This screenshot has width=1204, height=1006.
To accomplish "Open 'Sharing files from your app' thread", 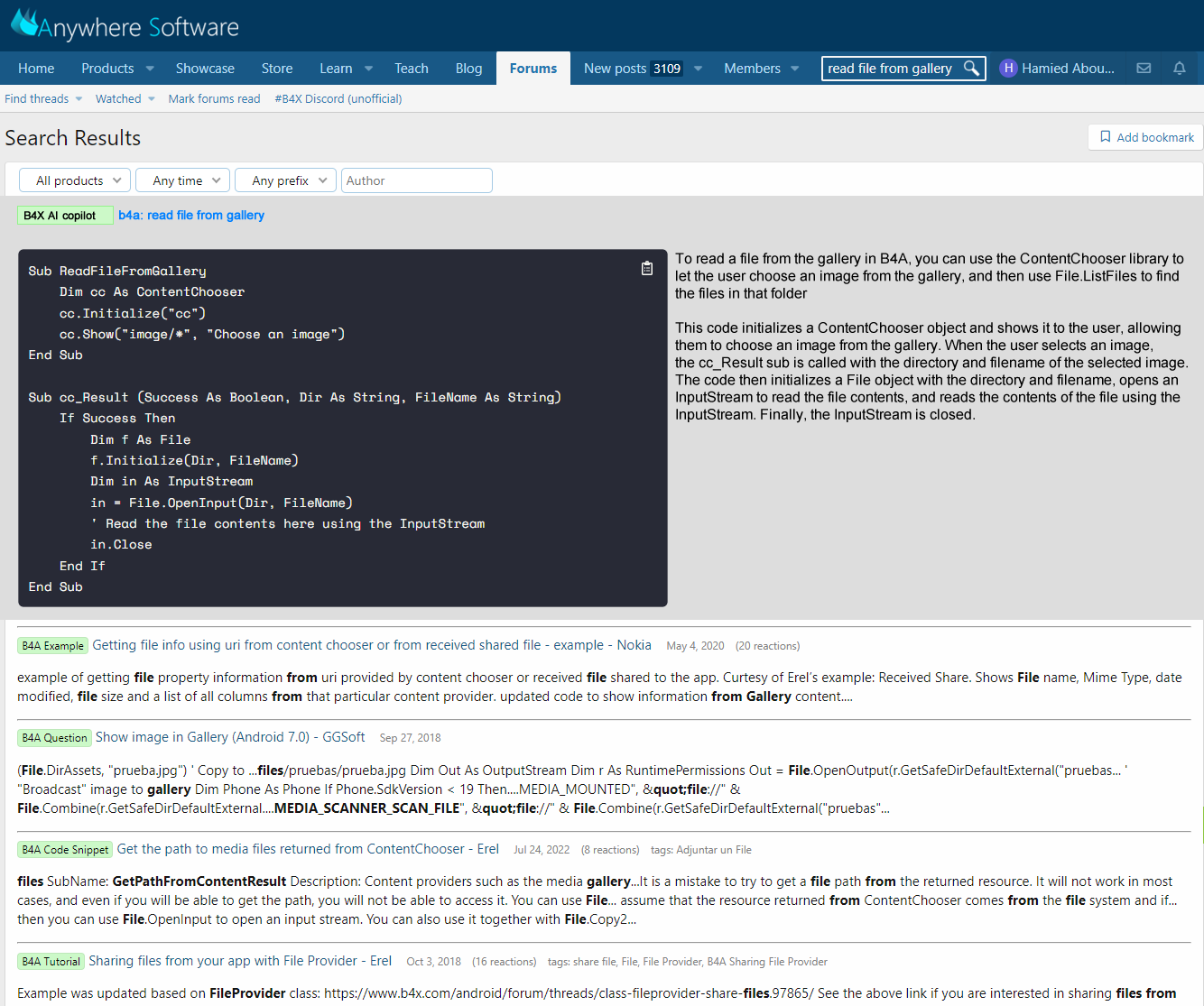I will [240, 961].
